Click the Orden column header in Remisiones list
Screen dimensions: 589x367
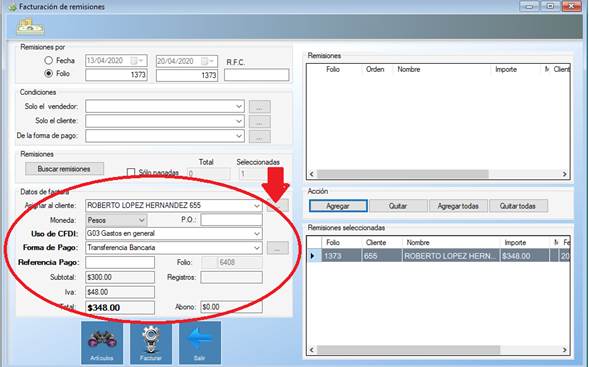(375, 69)
